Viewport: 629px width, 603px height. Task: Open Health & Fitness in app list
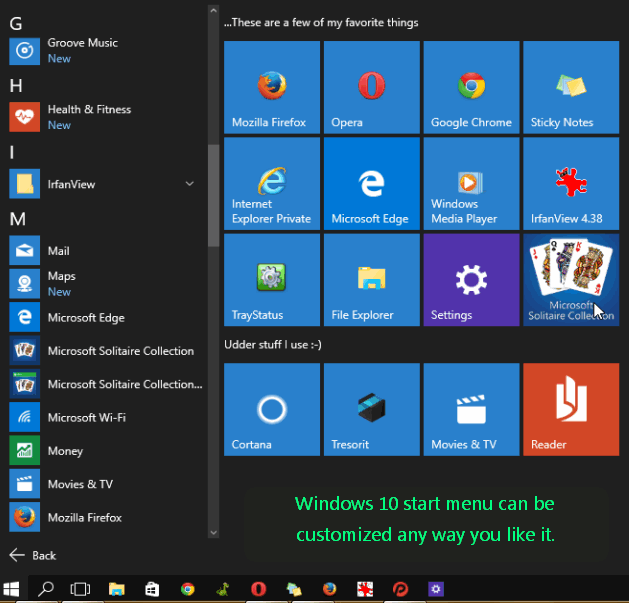tap(104, 117)
